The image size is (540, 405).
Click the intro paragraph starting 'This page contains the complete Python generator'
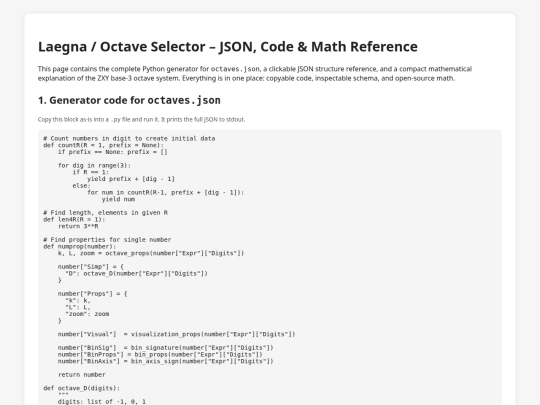255,73
